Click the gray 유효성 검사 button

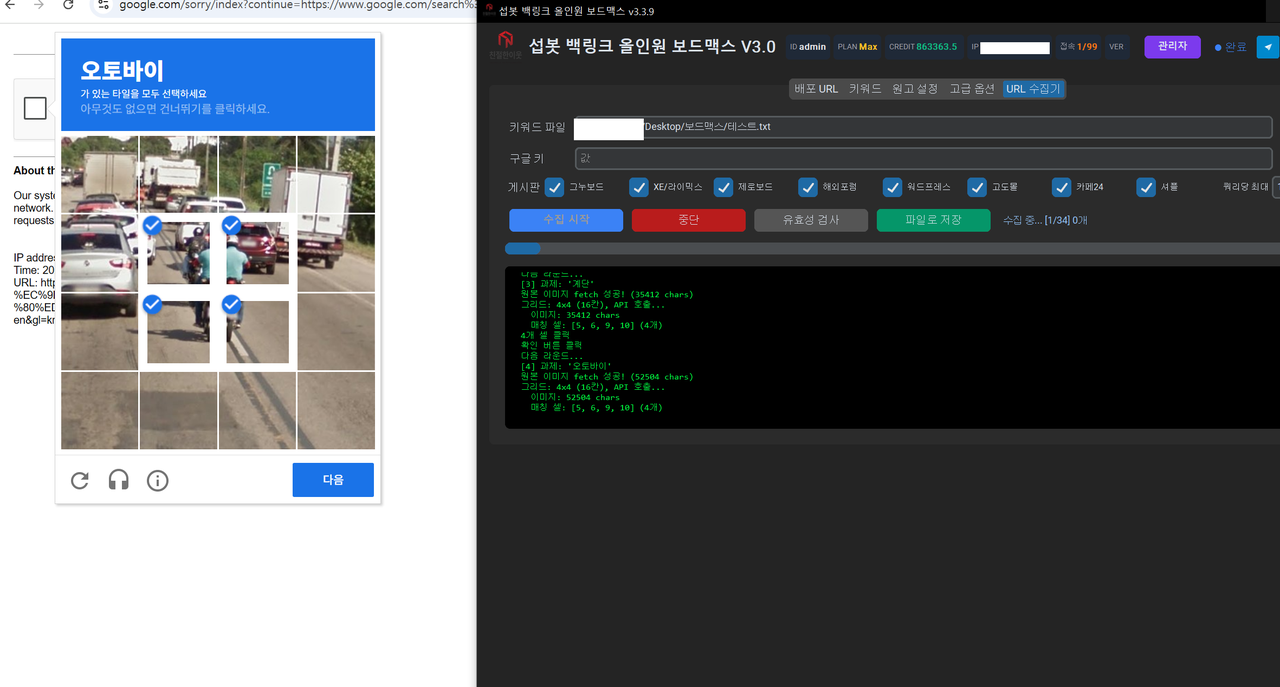(811, 220)
